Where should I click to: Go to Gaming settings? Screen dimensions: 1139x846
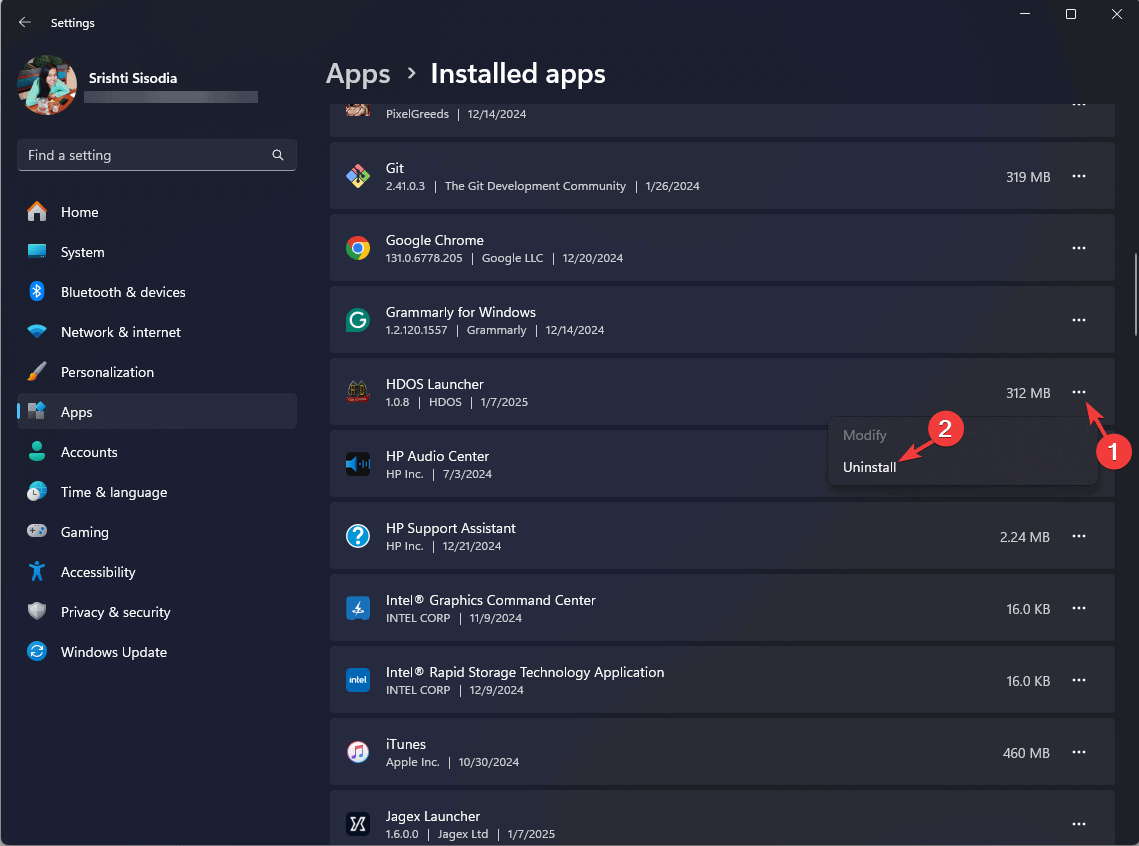pyautogui.click(x=157, y=532)
